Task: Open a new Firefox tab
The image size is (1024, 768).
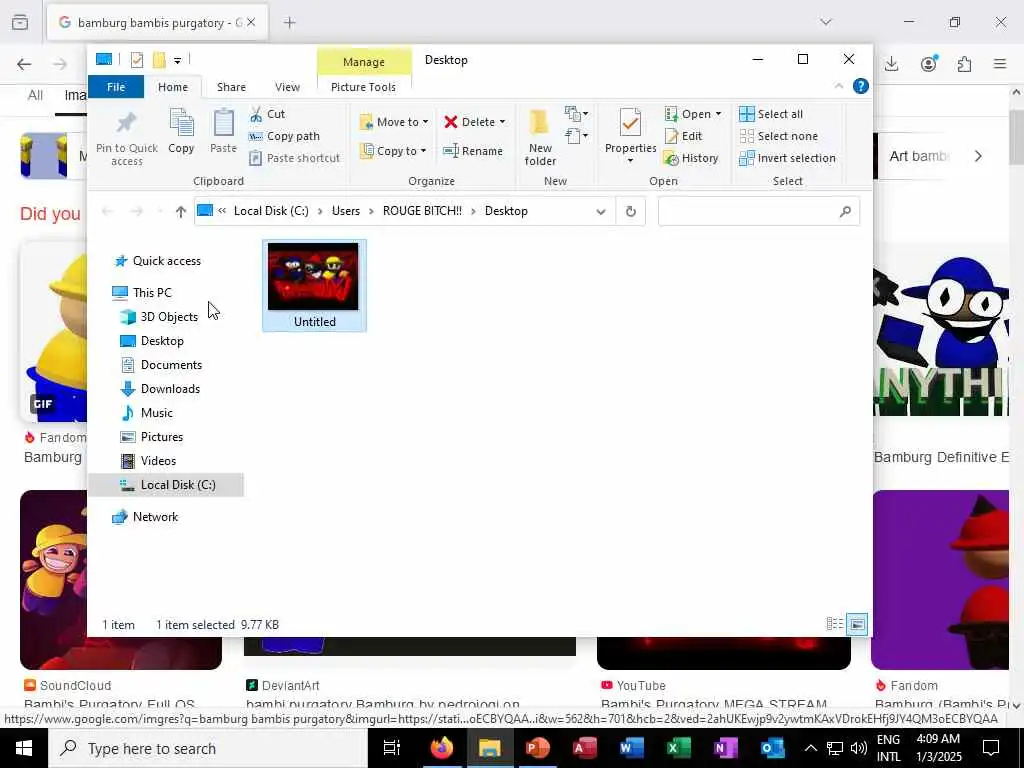Action: coord(289,23)
